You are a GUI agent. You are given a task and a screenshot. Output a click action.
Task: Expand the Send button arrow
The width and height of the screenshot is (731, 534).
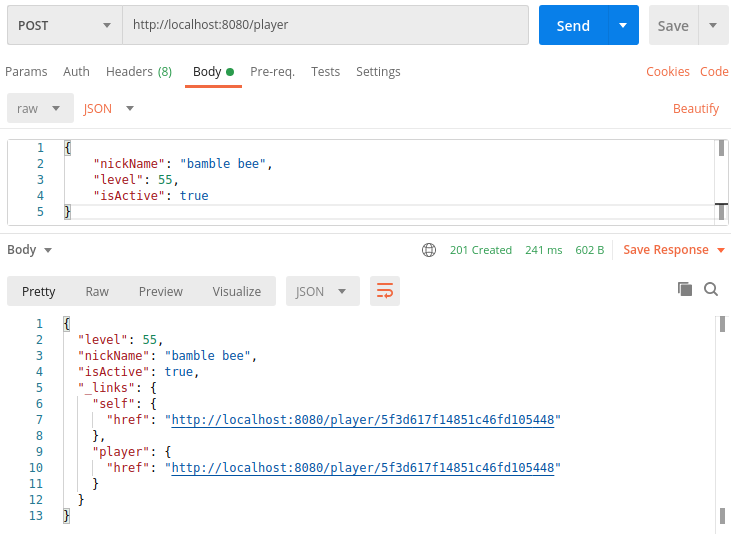pyautogui.click(x=623, y=25)
